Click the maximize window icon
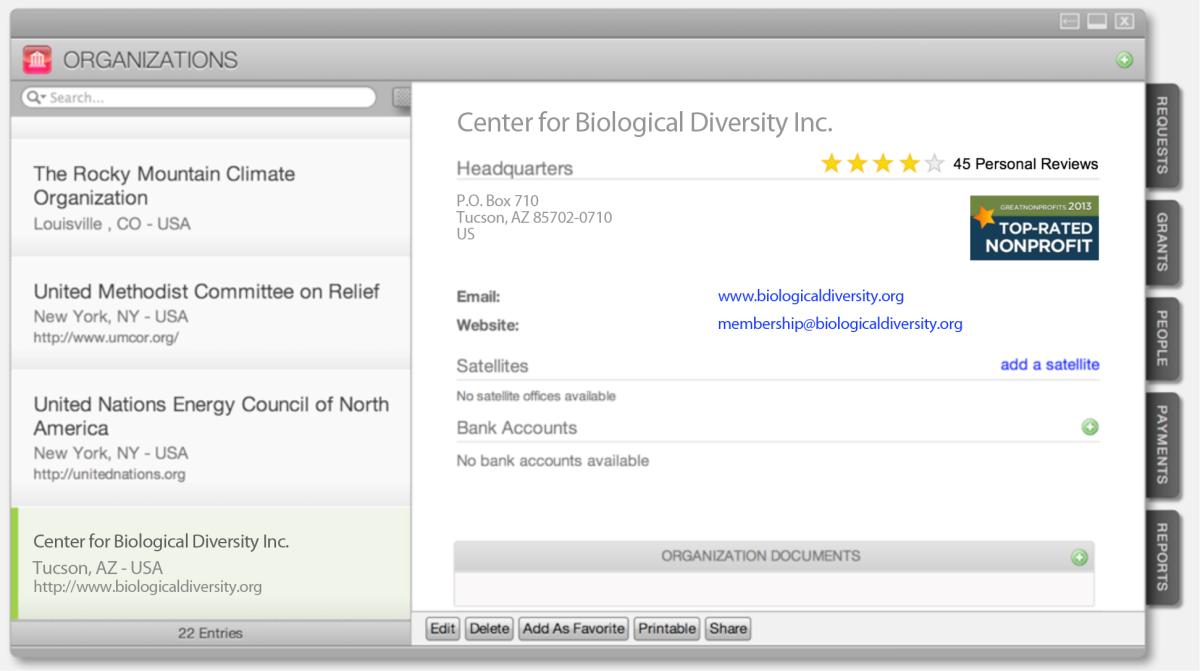Viewport: 1200px width, 671px height. click(1097, 21)
